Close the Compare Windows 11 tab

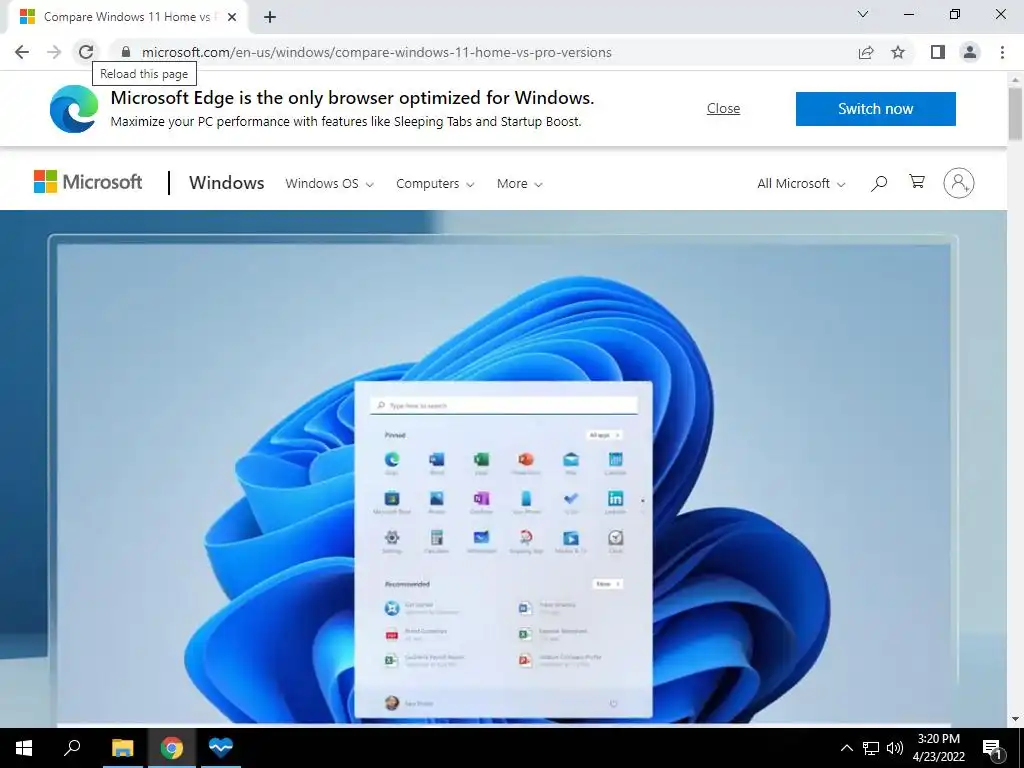(232, 17)
